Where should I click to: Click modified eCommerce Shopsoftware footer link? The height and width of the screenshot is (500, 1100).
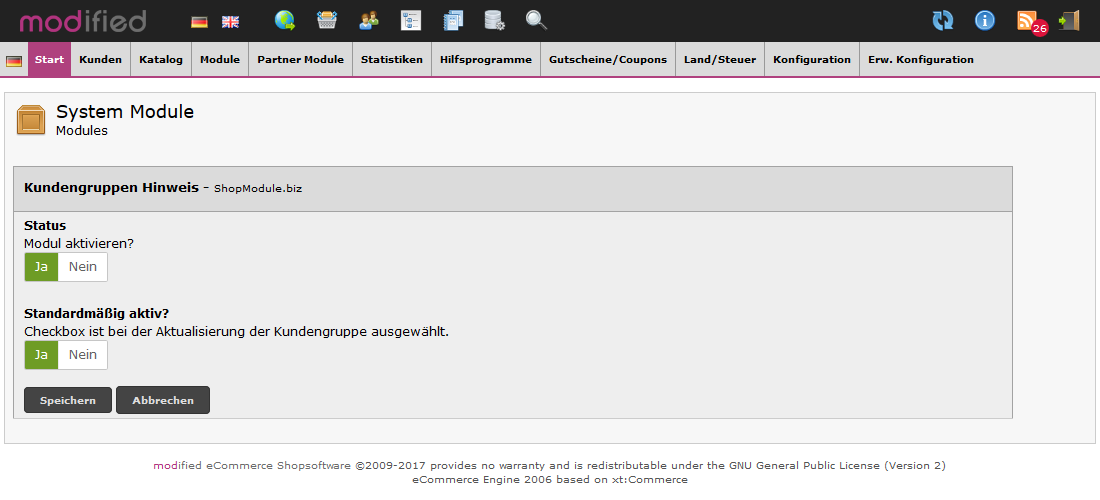pos(252,466)
